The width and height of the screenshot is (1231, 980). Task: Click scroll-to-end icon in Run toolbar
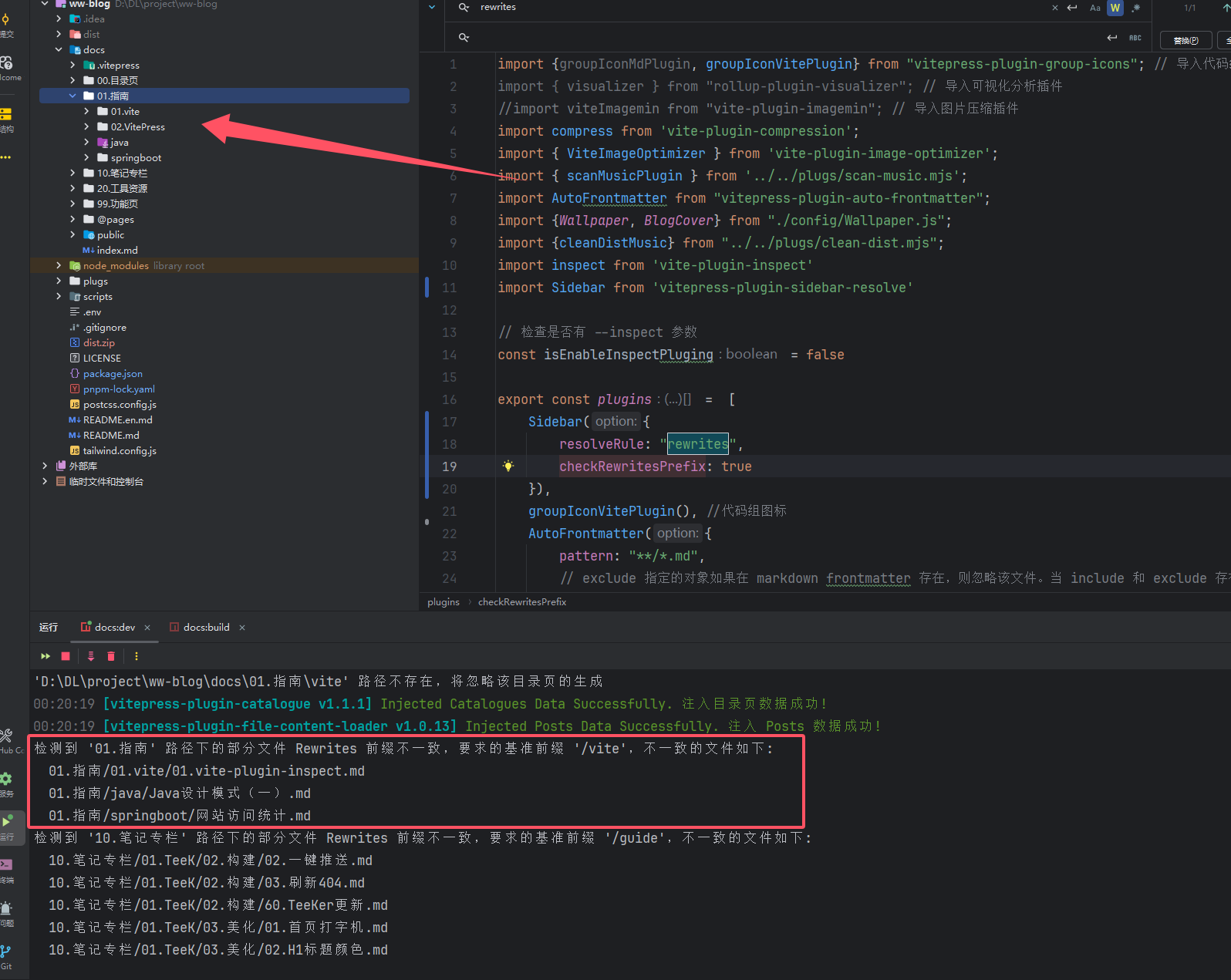91,656
